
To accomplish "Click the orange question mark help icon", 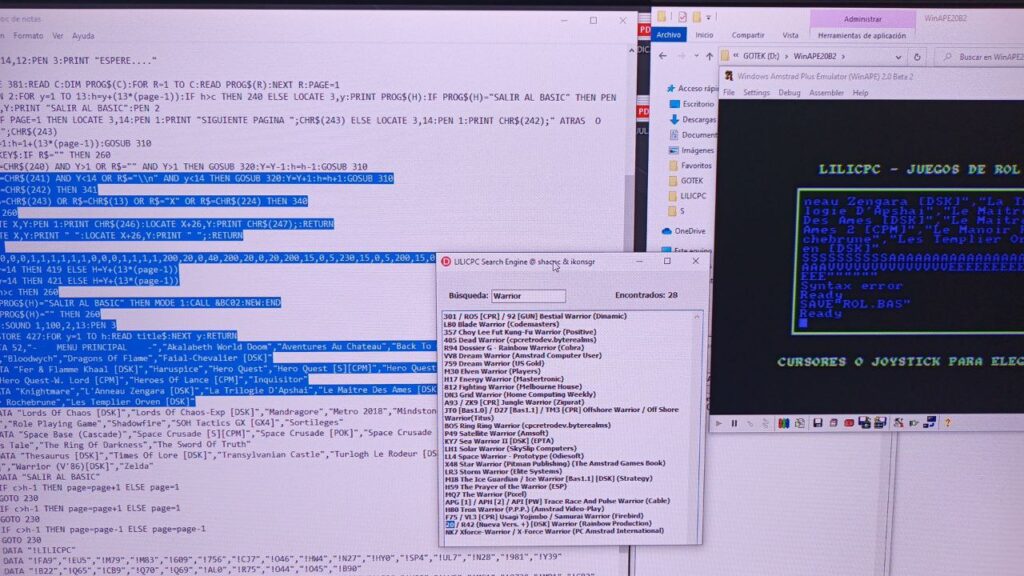I will coord(948,423).
